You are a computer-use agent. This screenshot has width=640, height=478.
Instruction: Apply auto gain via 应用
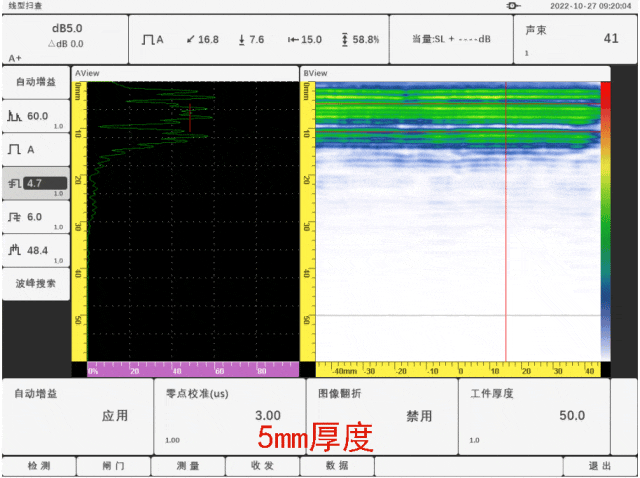pos(78,416)
